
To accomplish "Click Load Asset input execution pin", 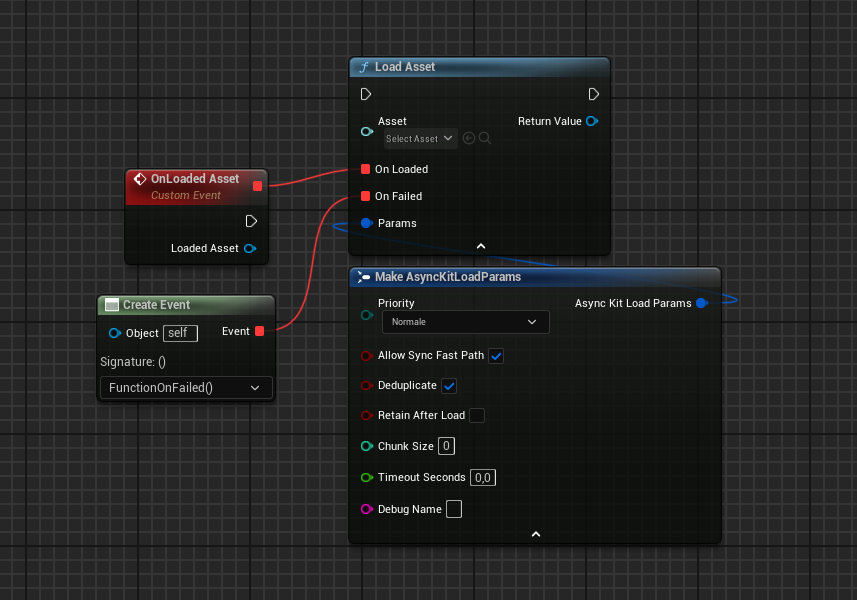I will (x=366, y=94).
